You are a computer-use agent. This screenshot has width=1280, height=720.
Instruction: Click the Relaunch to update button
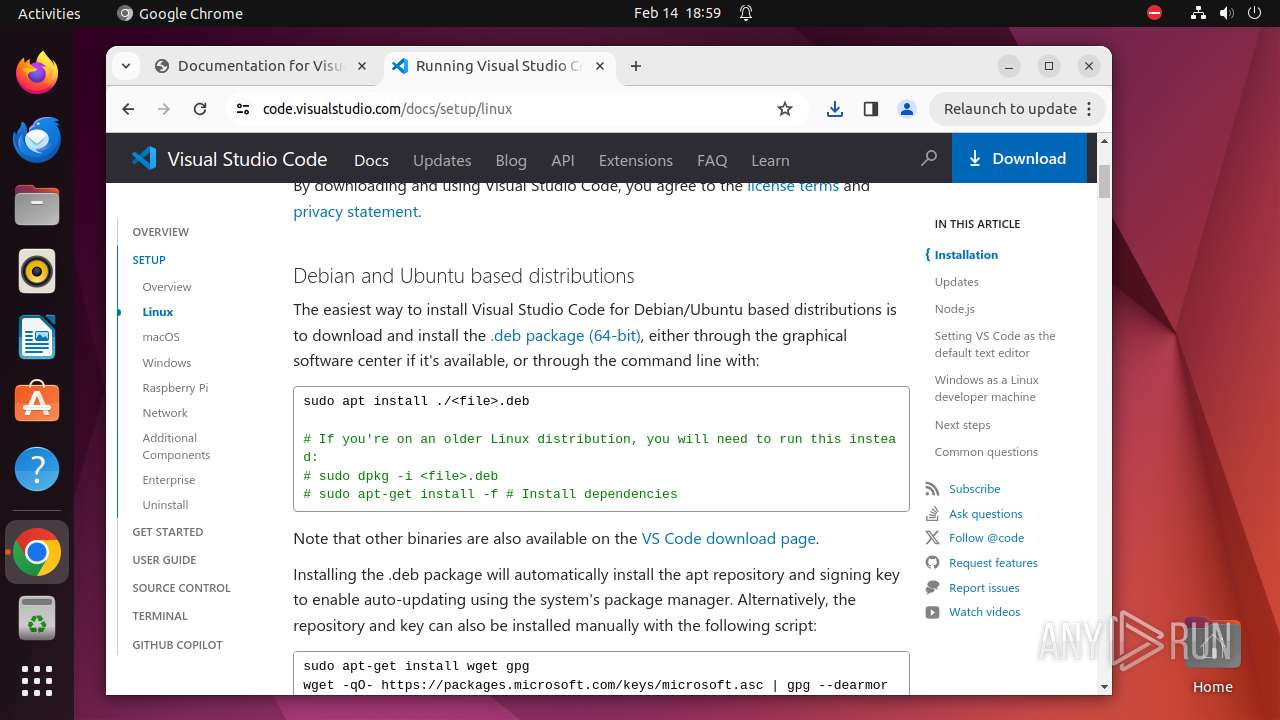pyautogui.click(x=1017, y=109)
